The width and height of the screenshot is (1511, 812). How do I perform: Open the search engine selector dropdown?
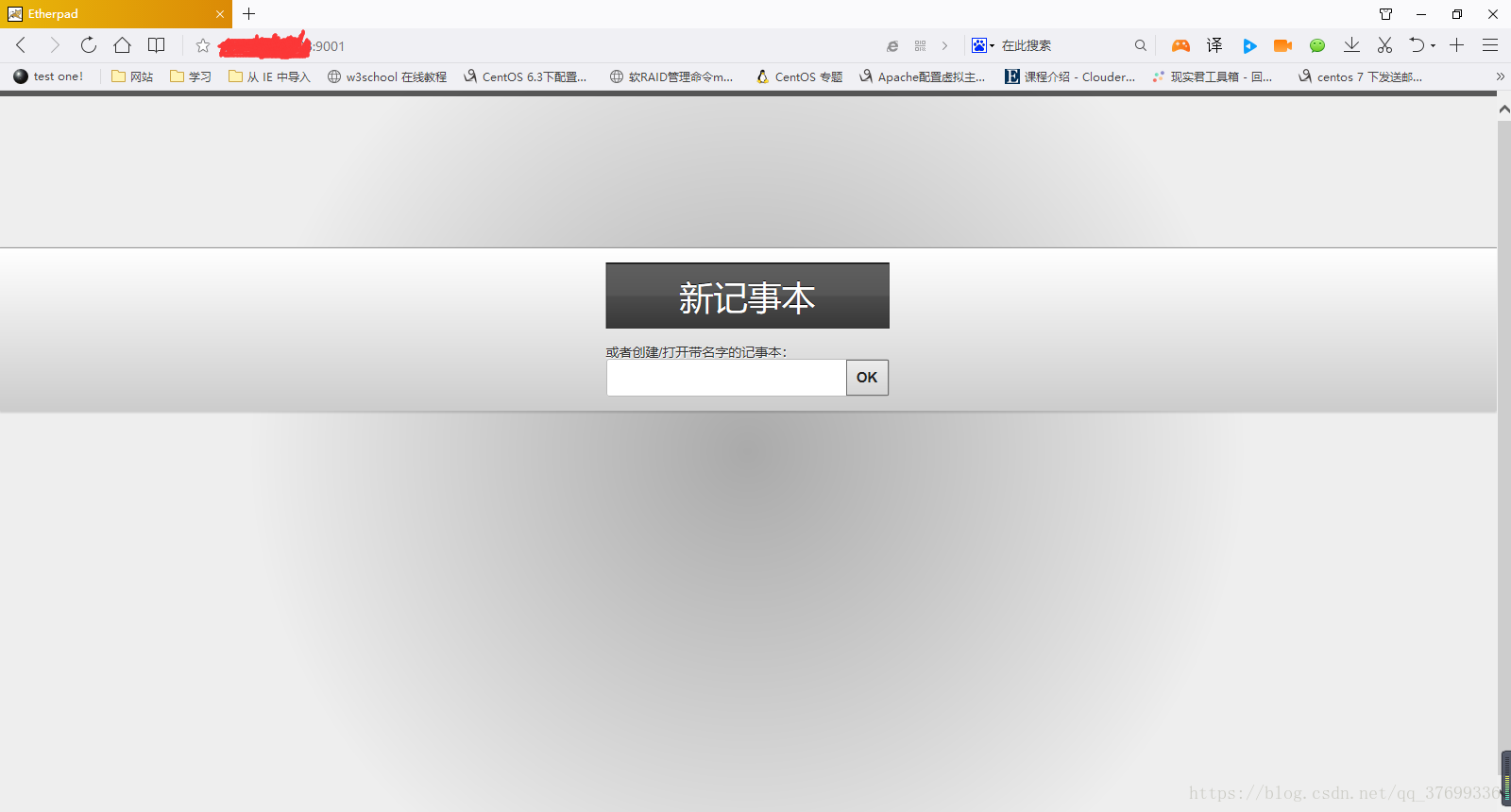[x=983, y=45]
